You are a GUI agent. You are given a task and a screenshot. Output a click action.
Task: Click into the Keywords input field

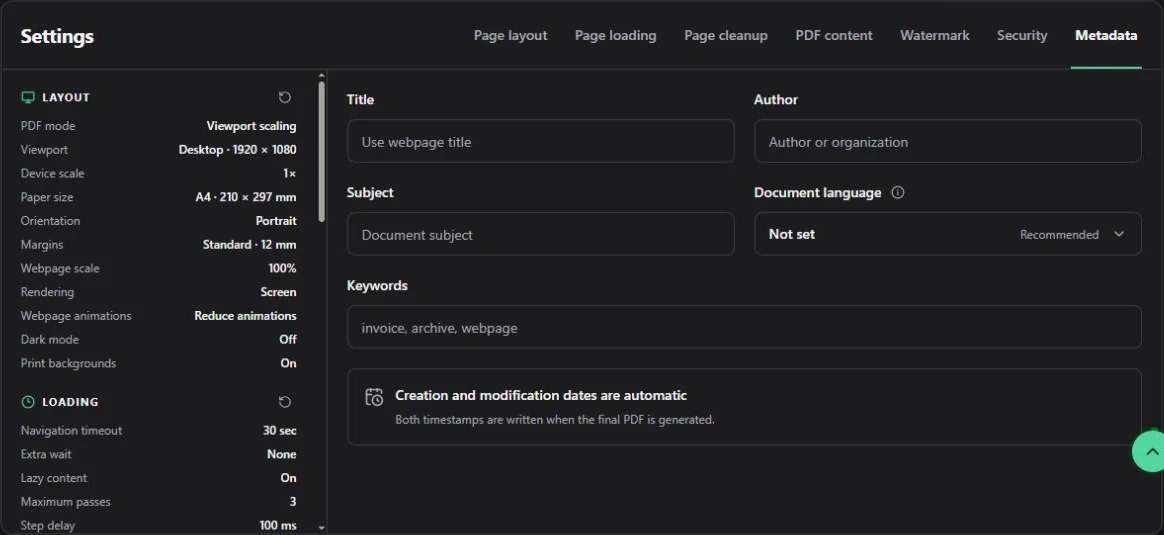pos(744,326)
